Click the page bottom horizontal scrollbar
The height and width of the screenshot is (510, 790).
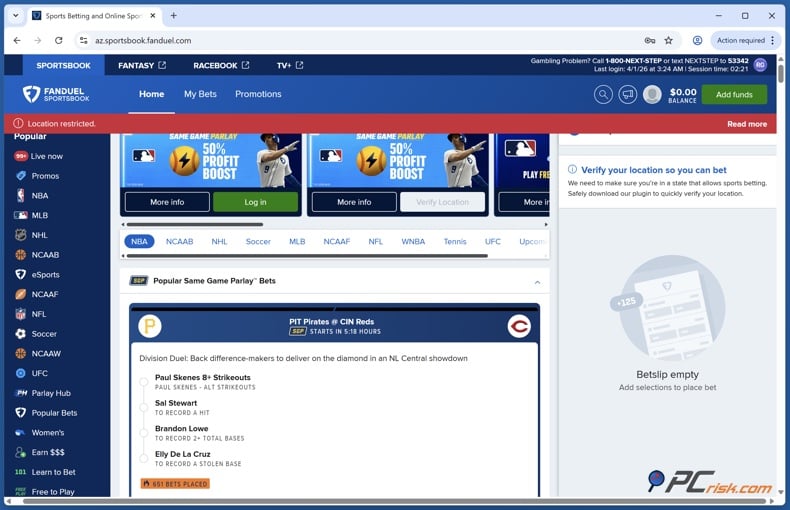point(395,501)
